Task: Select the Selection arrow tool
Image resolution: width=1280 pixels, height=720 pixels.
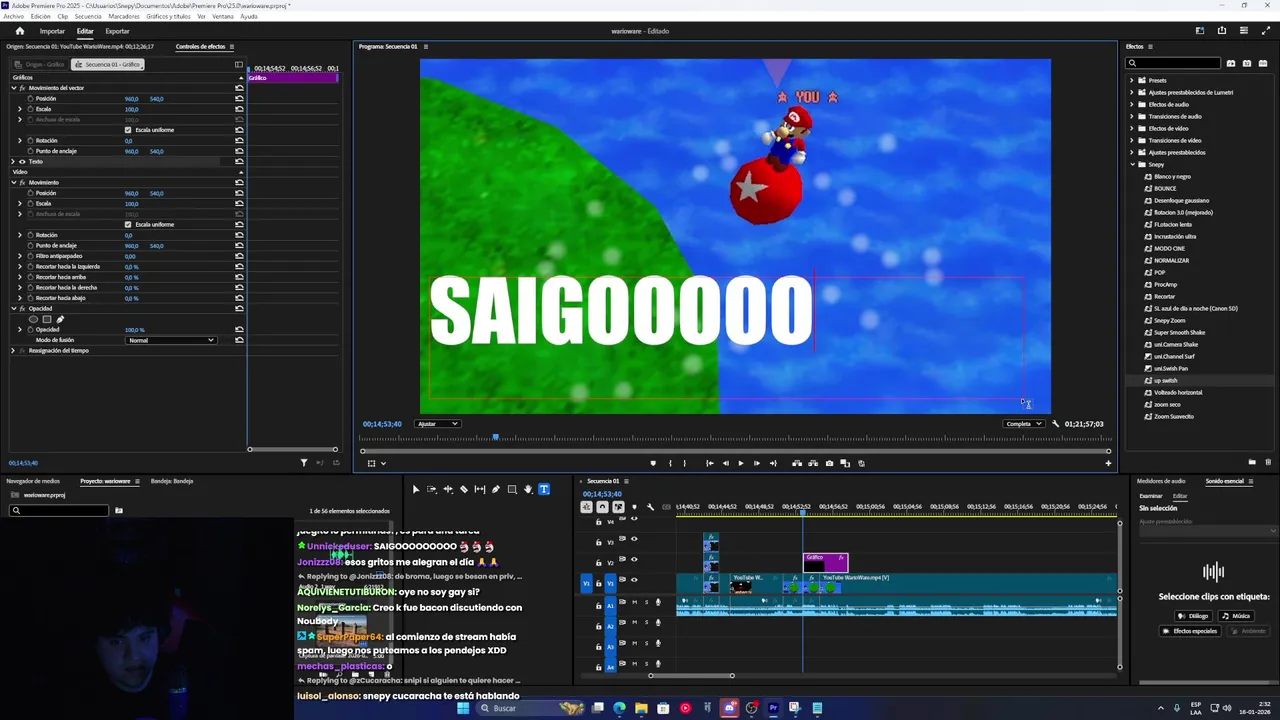Action: click(x=416, y=489)
